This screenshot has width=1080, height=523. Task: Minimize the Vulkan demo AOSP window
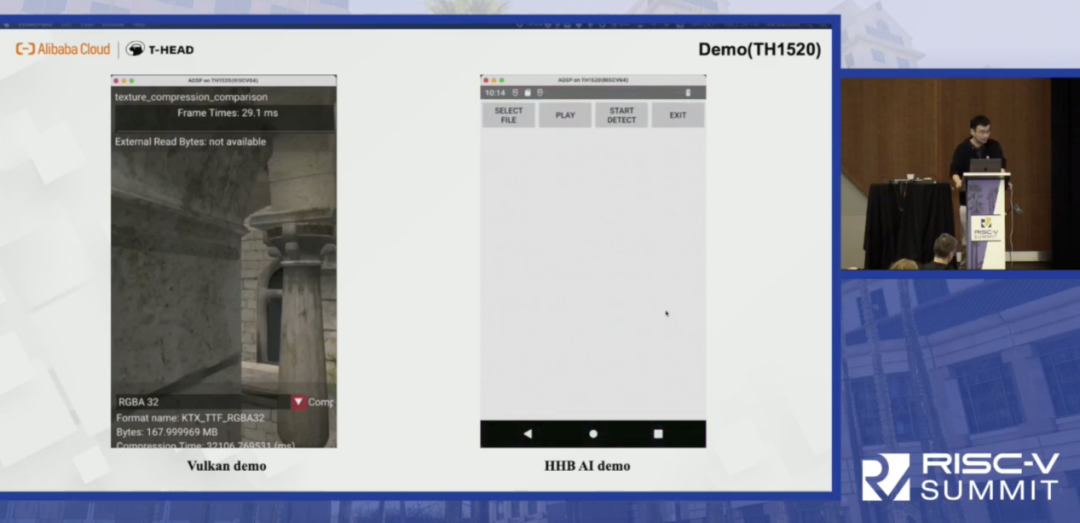pyautogui.click(x=124, y=81)
